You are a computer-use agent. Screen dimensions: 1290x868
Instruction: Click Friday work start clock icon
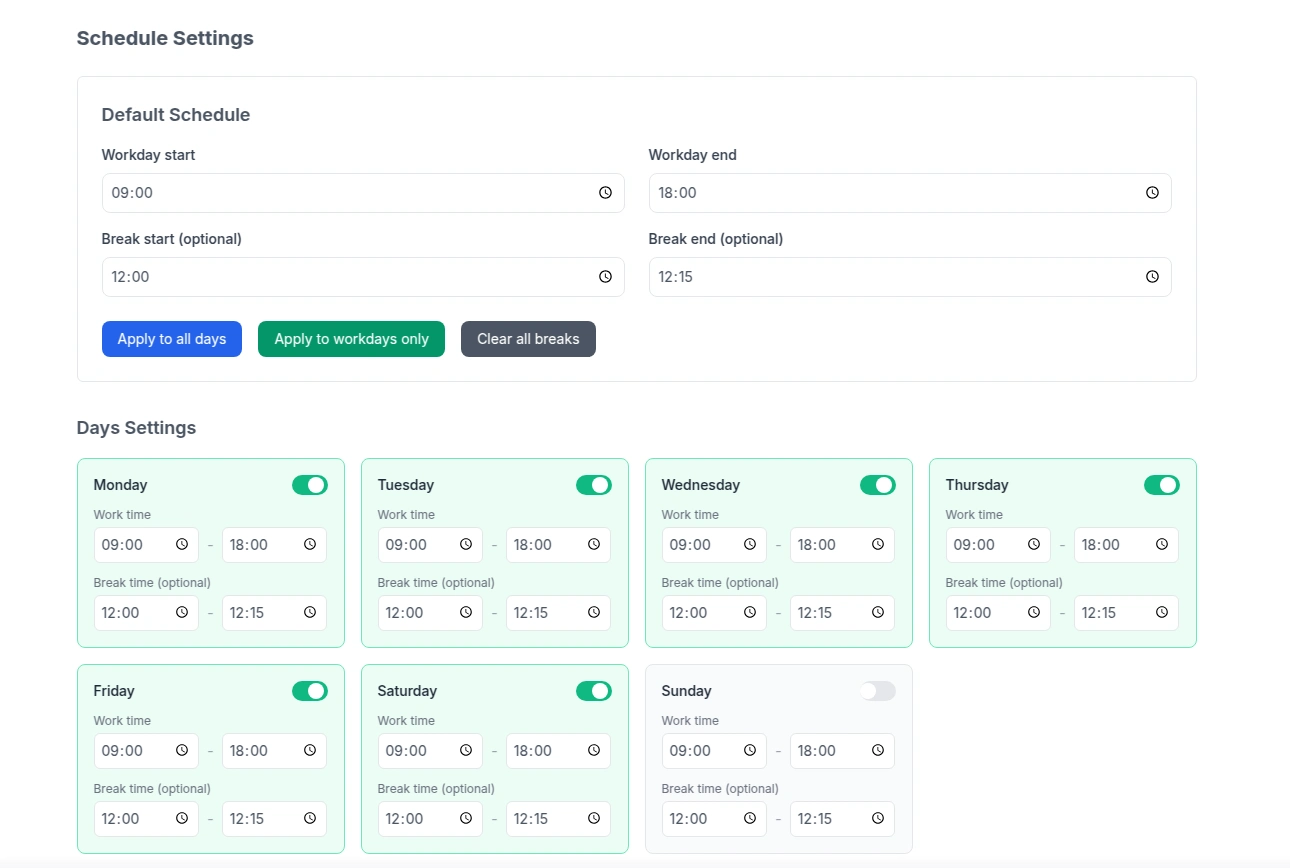pos(182,751)
